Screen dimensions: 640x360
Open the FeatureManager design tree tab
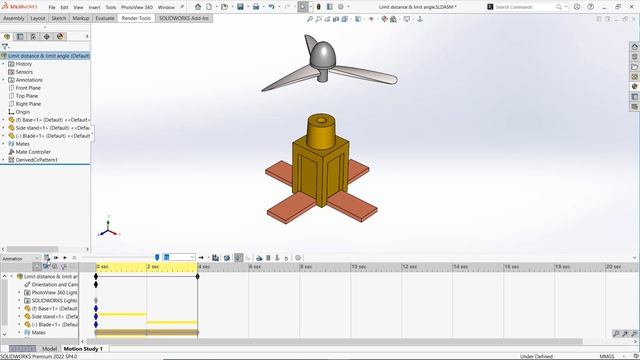click(x=7, y=36)
